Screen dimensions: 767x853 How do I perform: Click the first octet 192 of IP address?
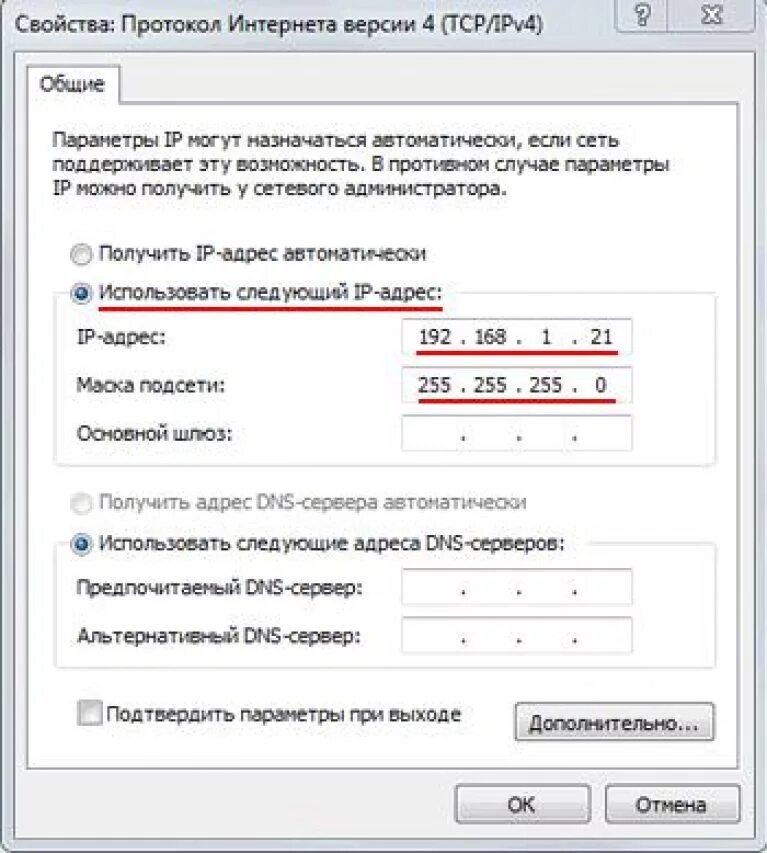coord(435,337)
